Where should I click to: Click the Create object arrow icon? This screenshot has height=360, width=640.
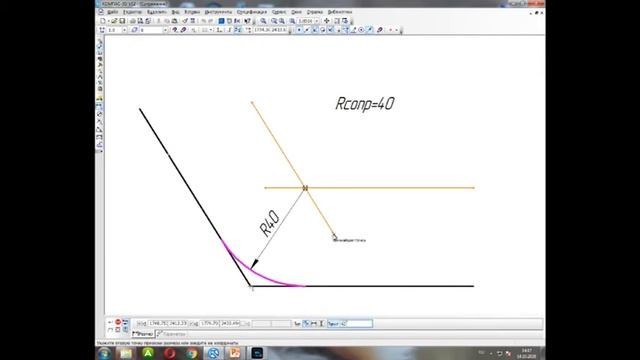tap(110, 322)
